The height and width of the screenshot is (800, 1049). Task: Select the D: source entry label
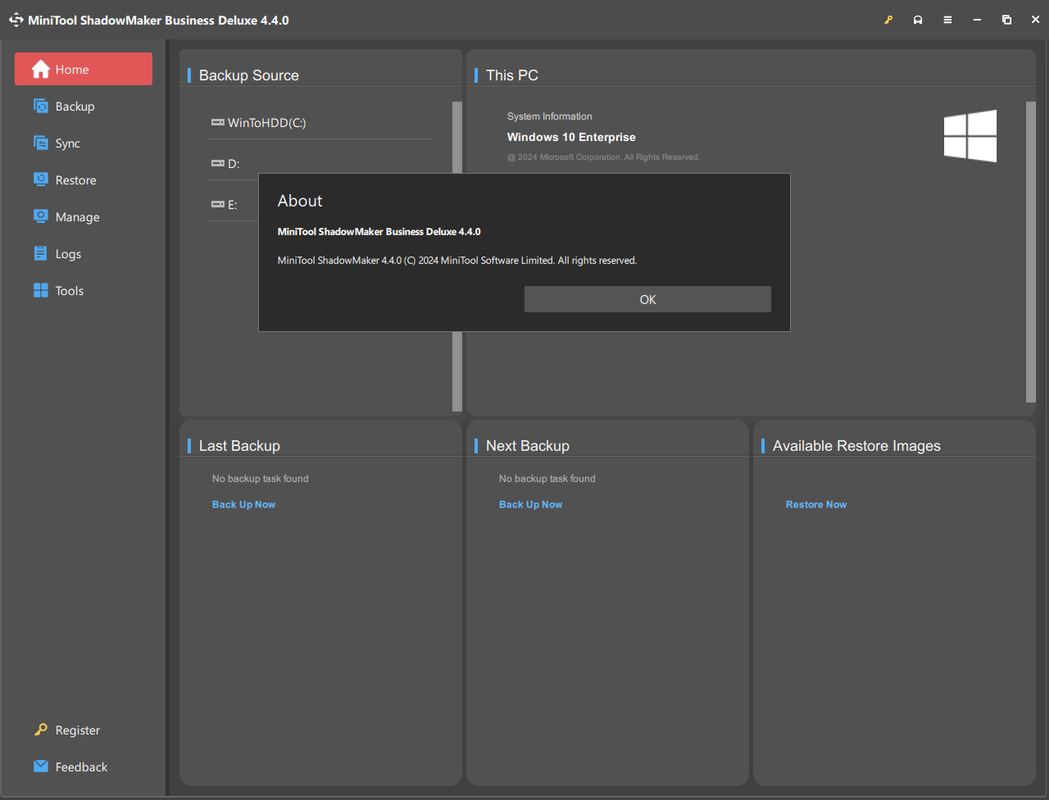[233, 164]
